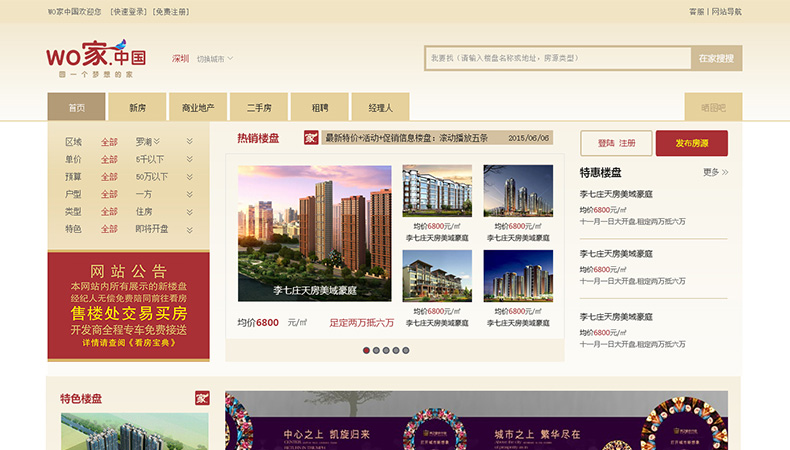Open the large featured property image
This screenshot has width=790, height=450.
tap(314, 233)
